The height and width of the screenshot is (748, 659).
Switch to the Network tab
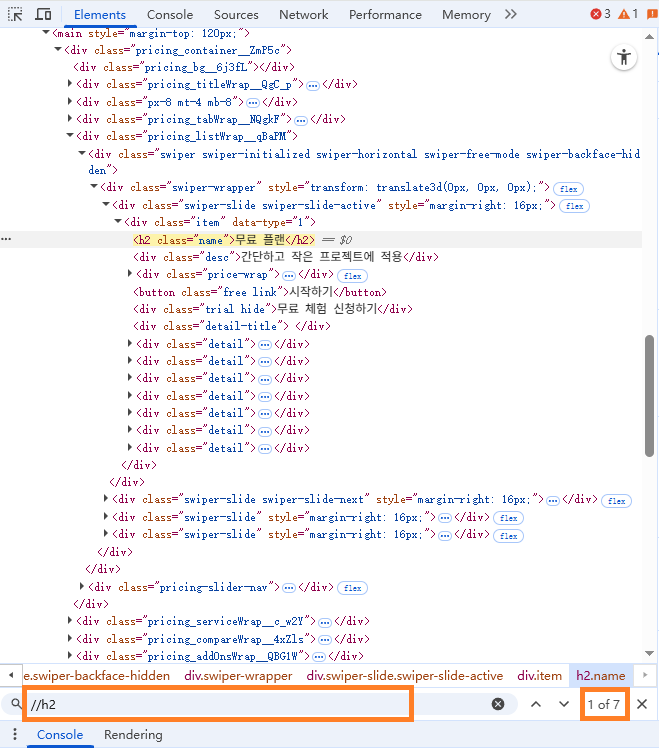click(303, 15)
